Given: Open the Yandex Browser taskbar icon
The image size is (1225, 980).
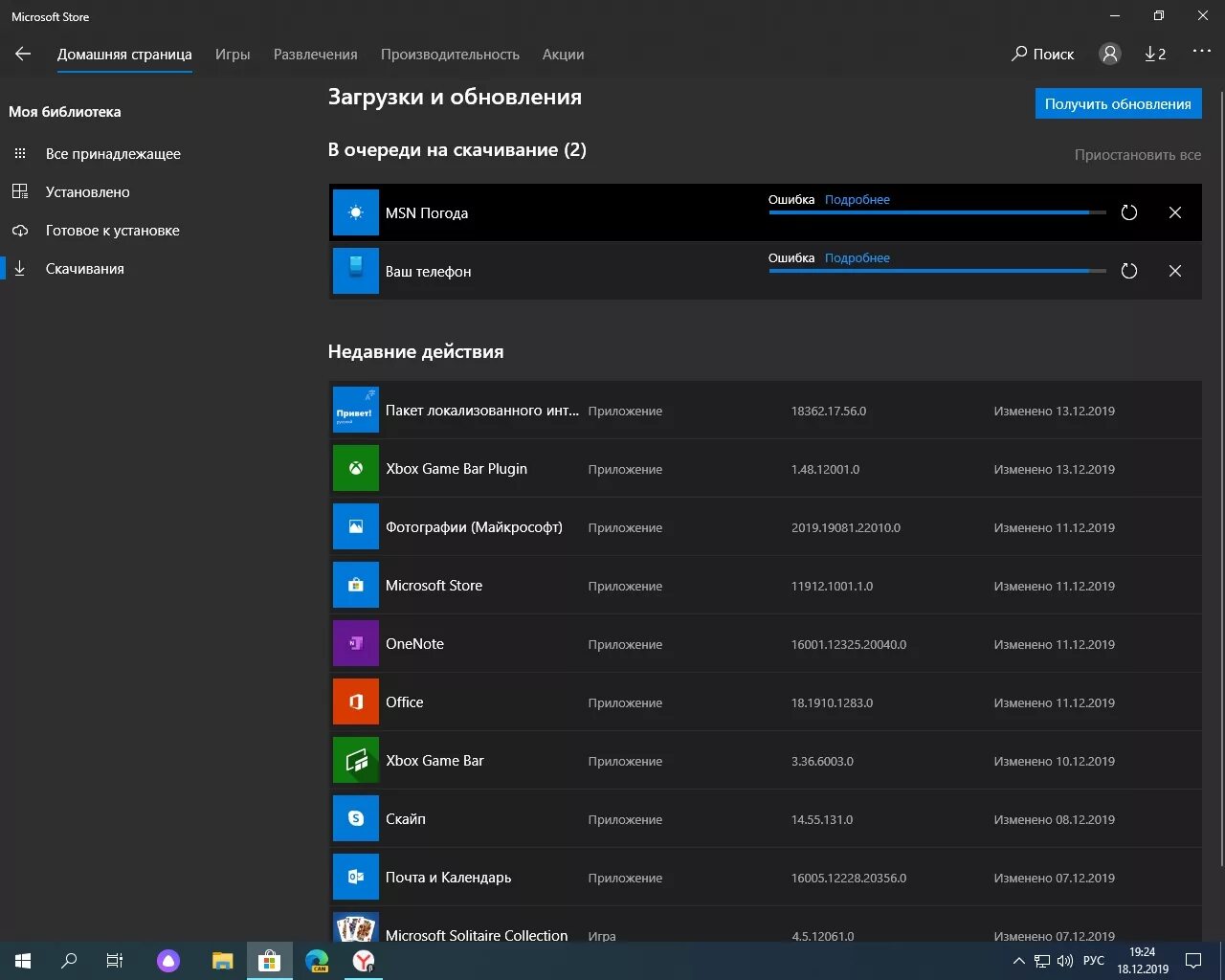Looking at the screenshot, I should tap(364, 961).
